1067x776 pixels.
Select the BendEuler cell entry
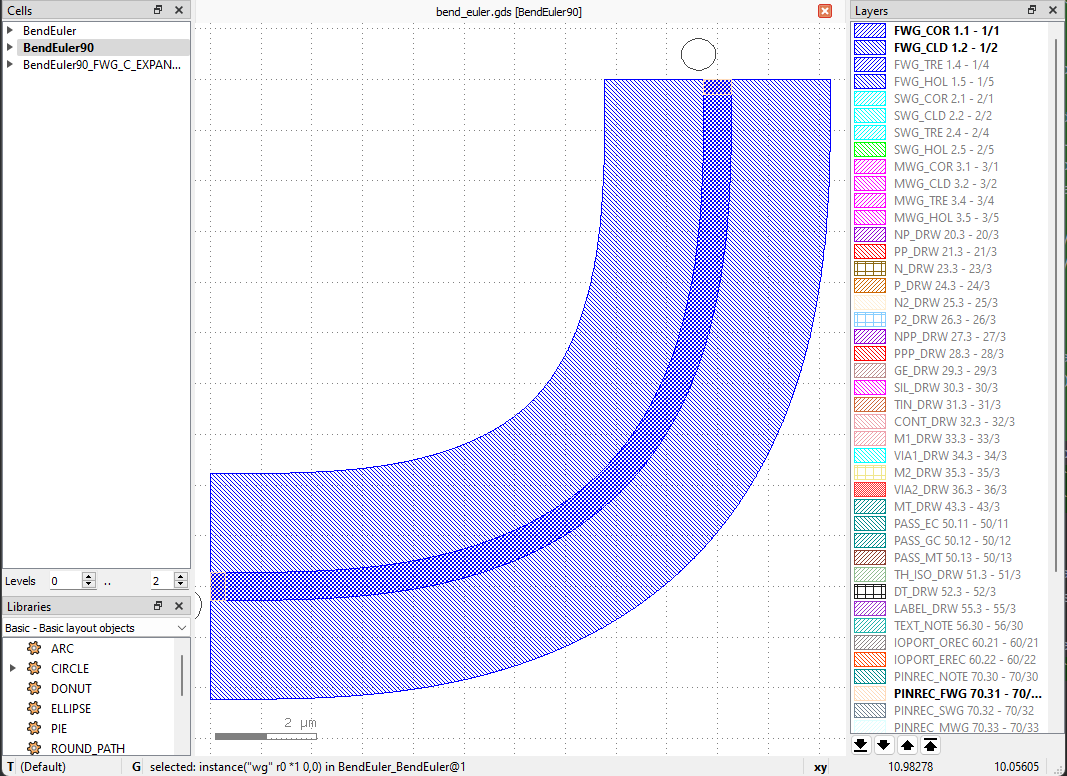(x=50, y=31)
